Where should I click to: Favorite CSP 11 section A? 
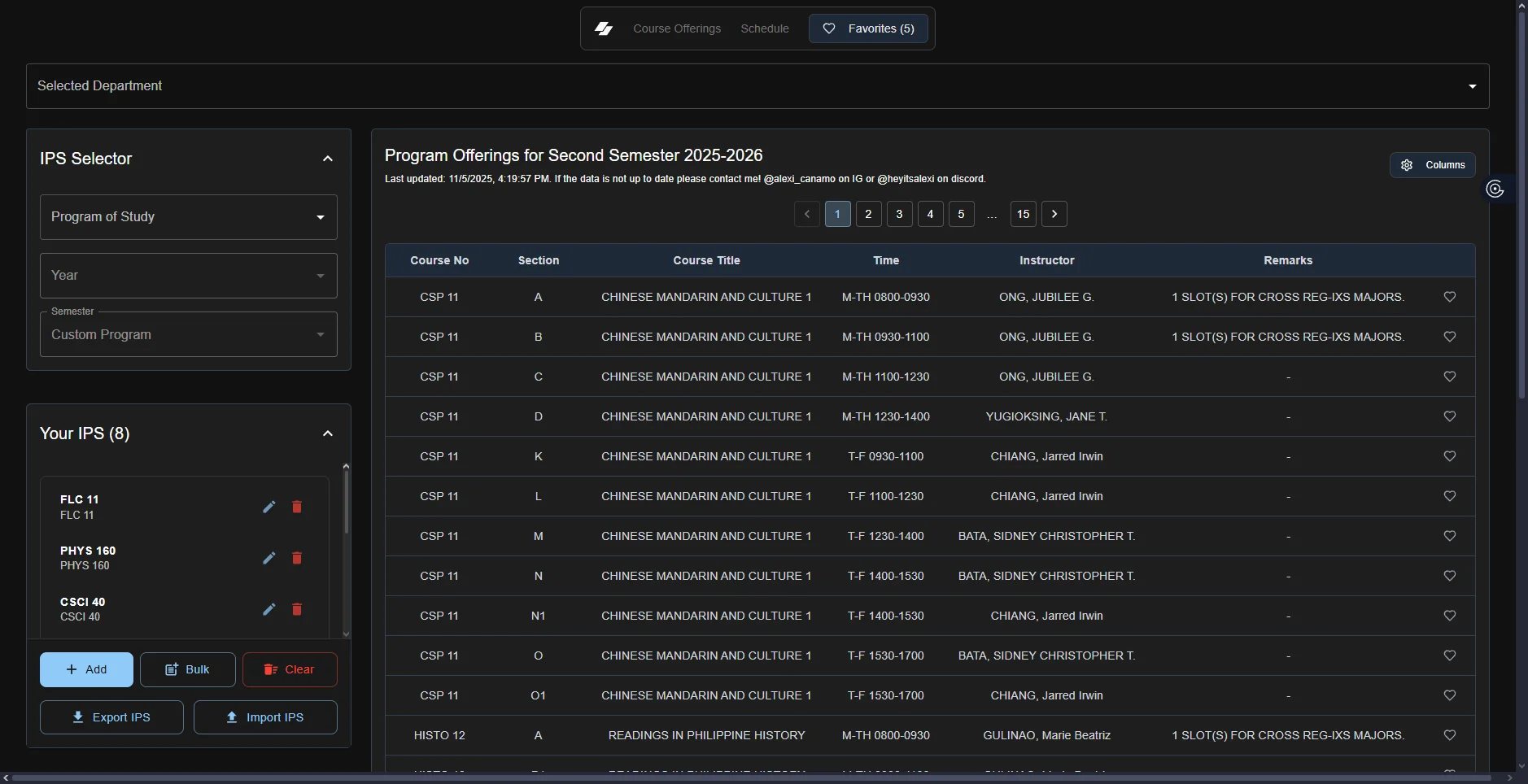coord(1449,297)
